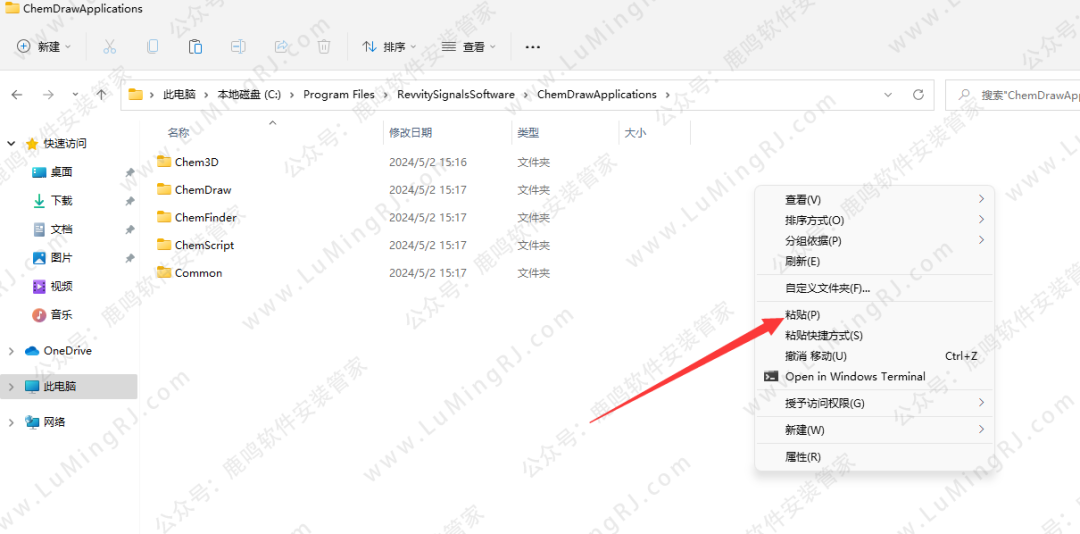Click the 修改日期 column header
This screenshot has height=534, width=1080.
[410, 133]
